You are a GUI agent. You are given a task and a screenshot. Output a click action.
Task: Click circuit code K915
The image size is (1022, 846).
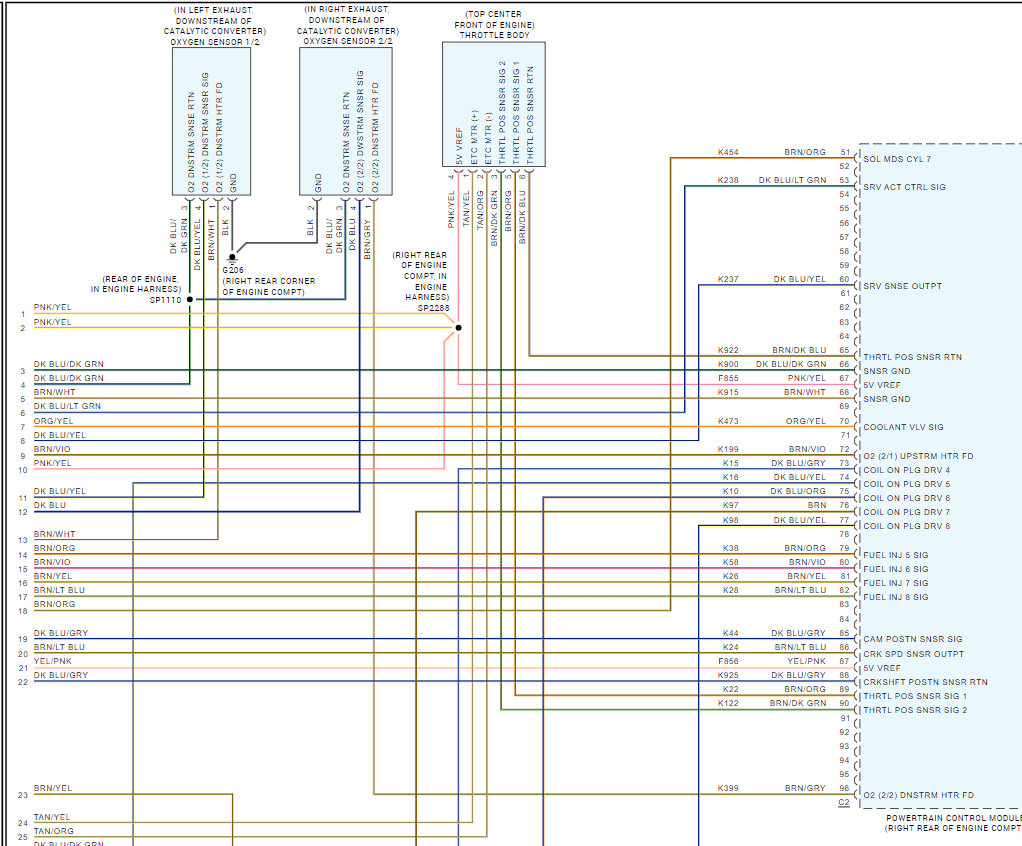coord(728,392)
